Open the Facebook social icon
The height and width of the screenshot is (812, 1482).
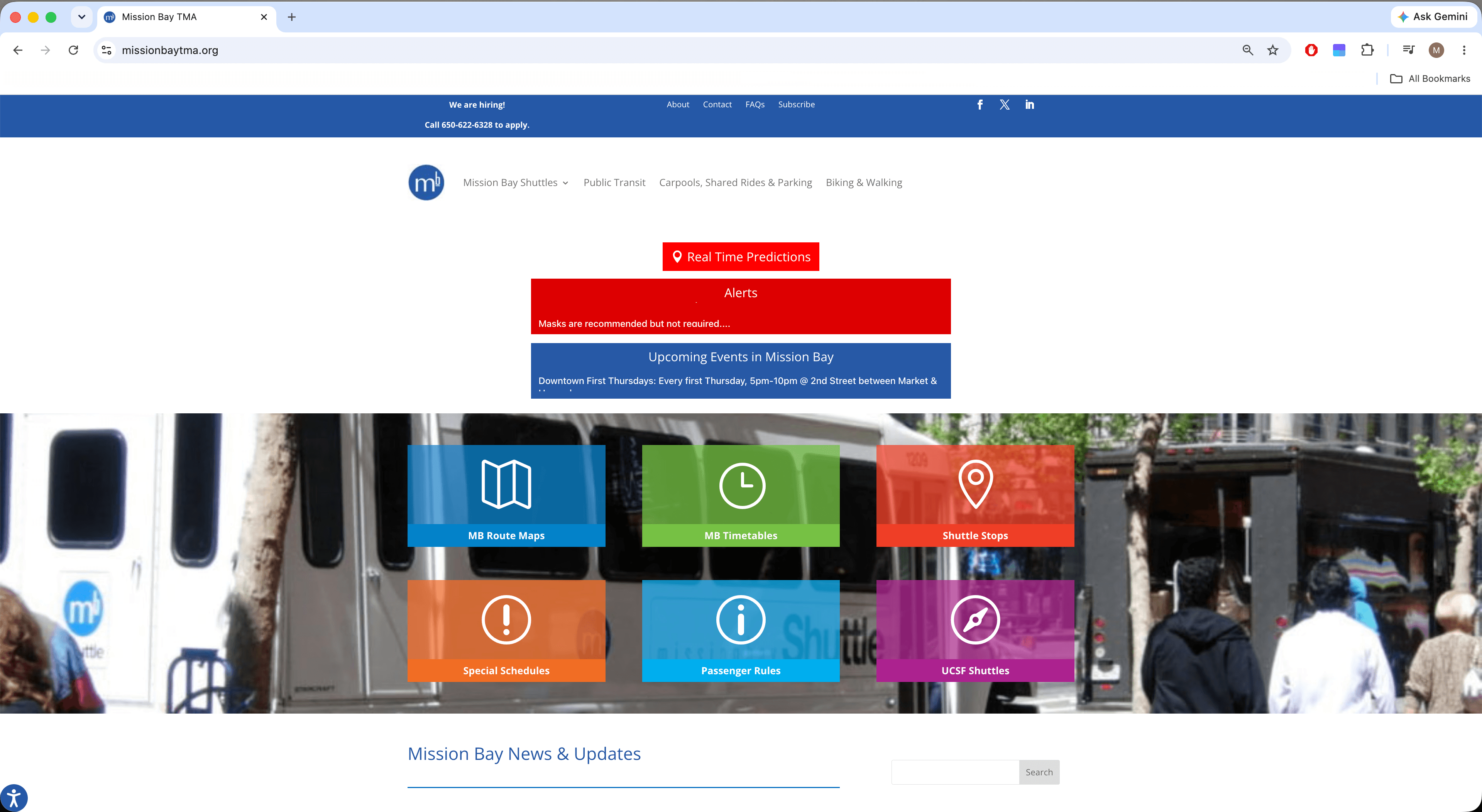980,105
